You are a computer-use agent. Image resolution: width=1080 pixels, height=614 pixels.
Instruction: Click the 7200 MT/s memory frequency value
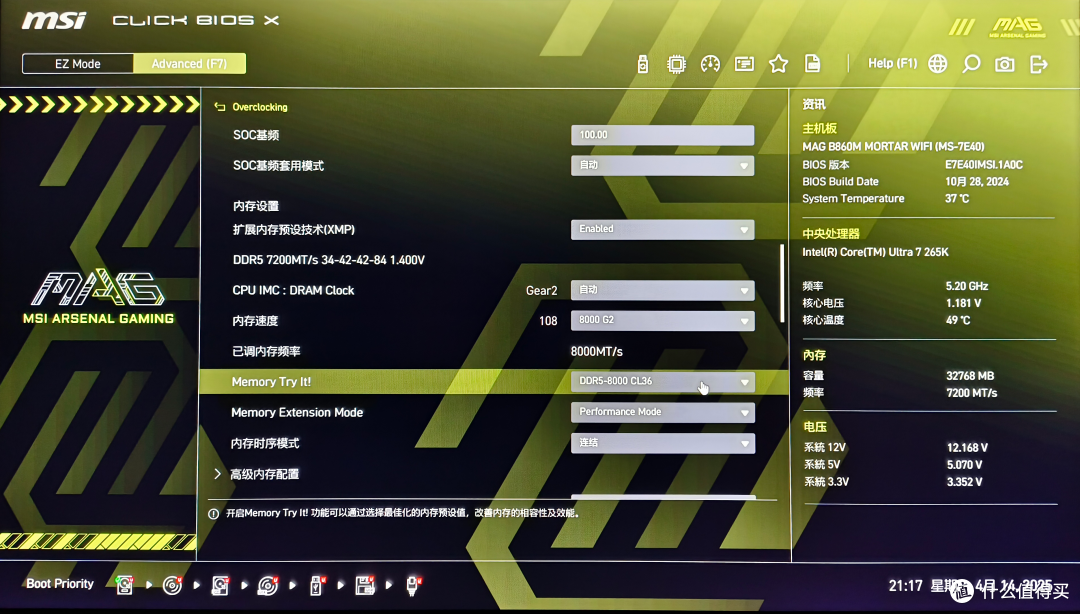tap(971, 393)
